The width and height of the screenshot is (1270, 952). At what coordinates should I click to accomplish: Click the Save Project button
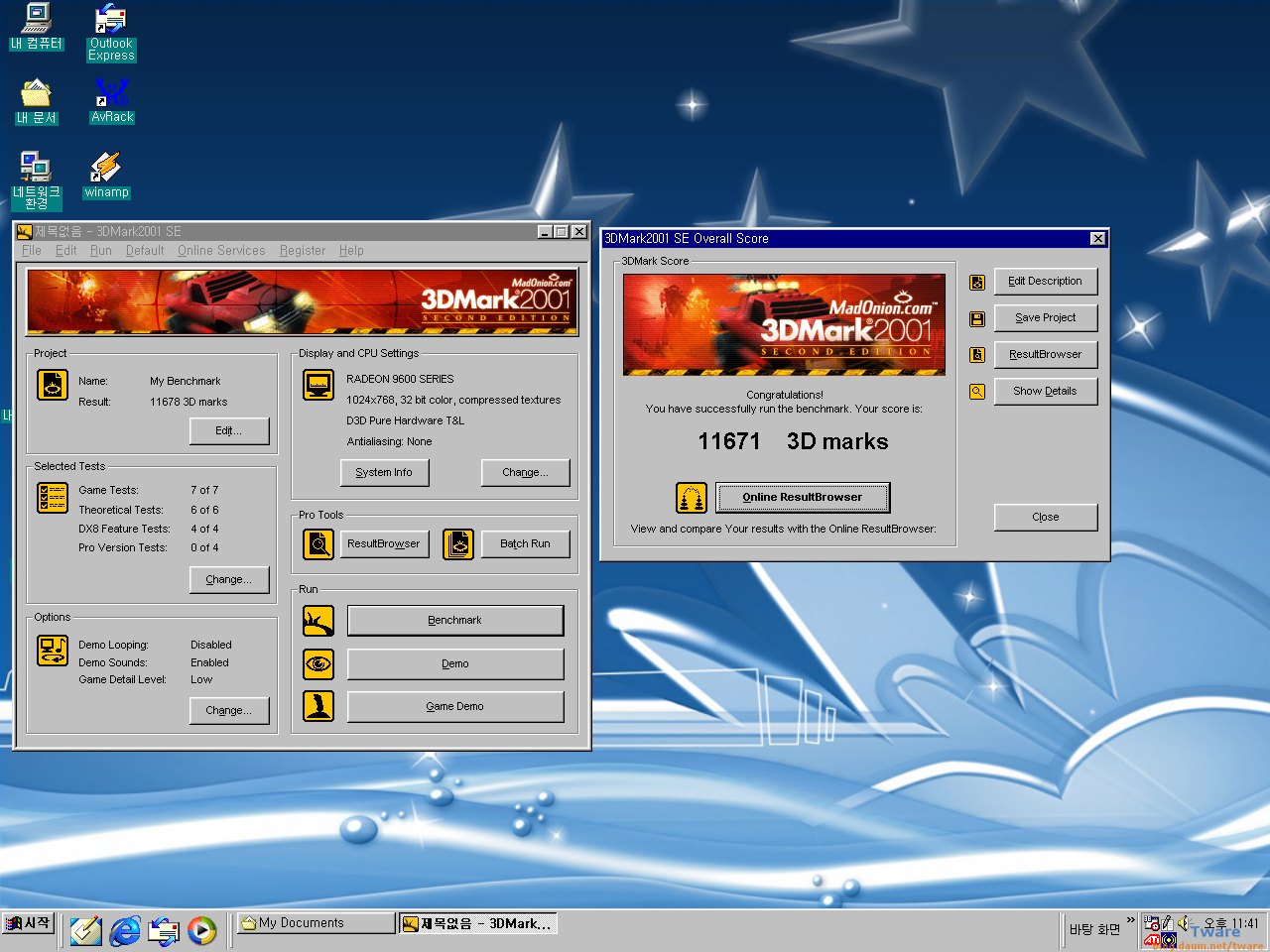click(1046, 318)
